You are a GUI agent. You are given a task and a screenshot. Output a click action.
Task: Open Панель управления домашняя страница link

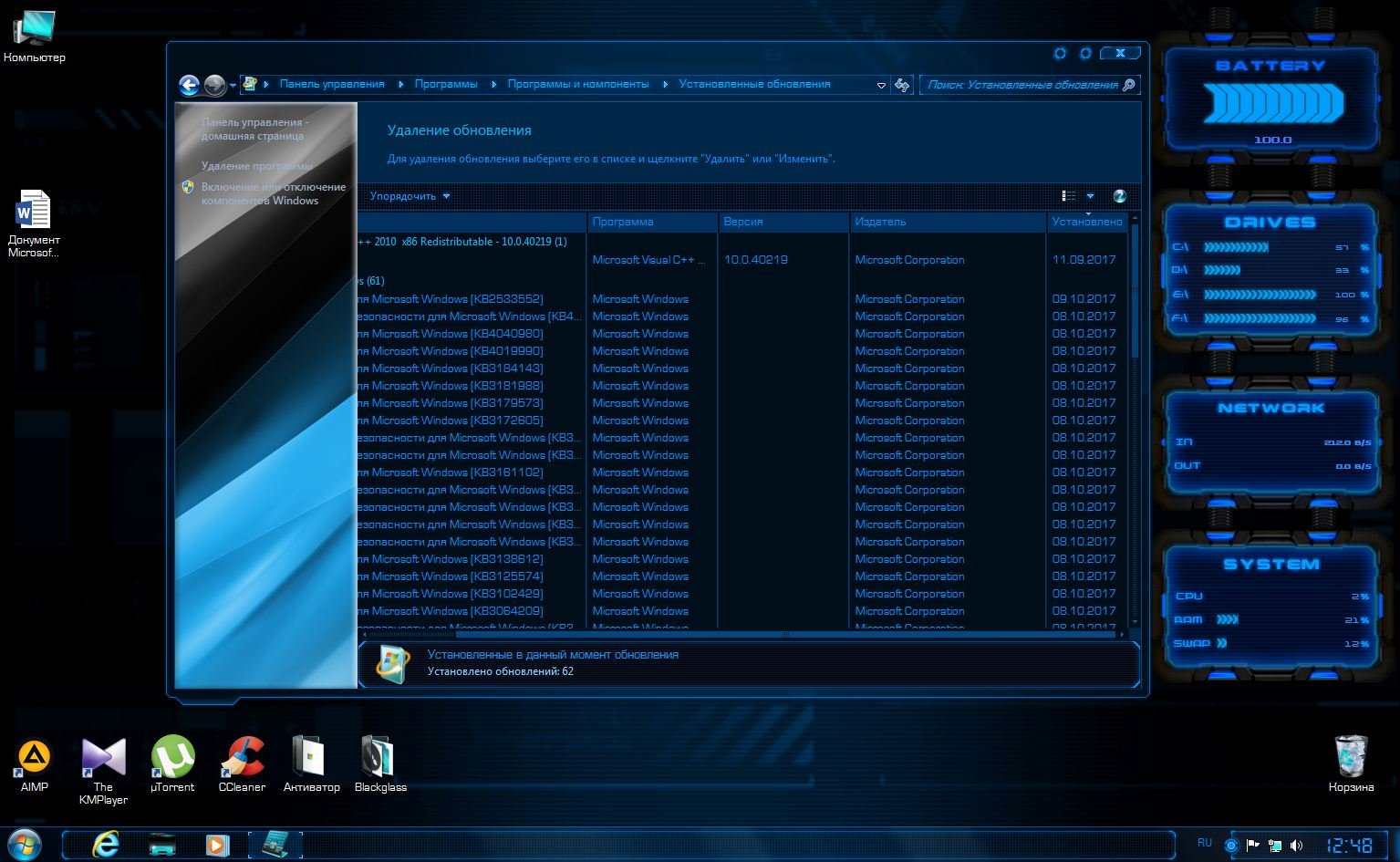[254, 129]
